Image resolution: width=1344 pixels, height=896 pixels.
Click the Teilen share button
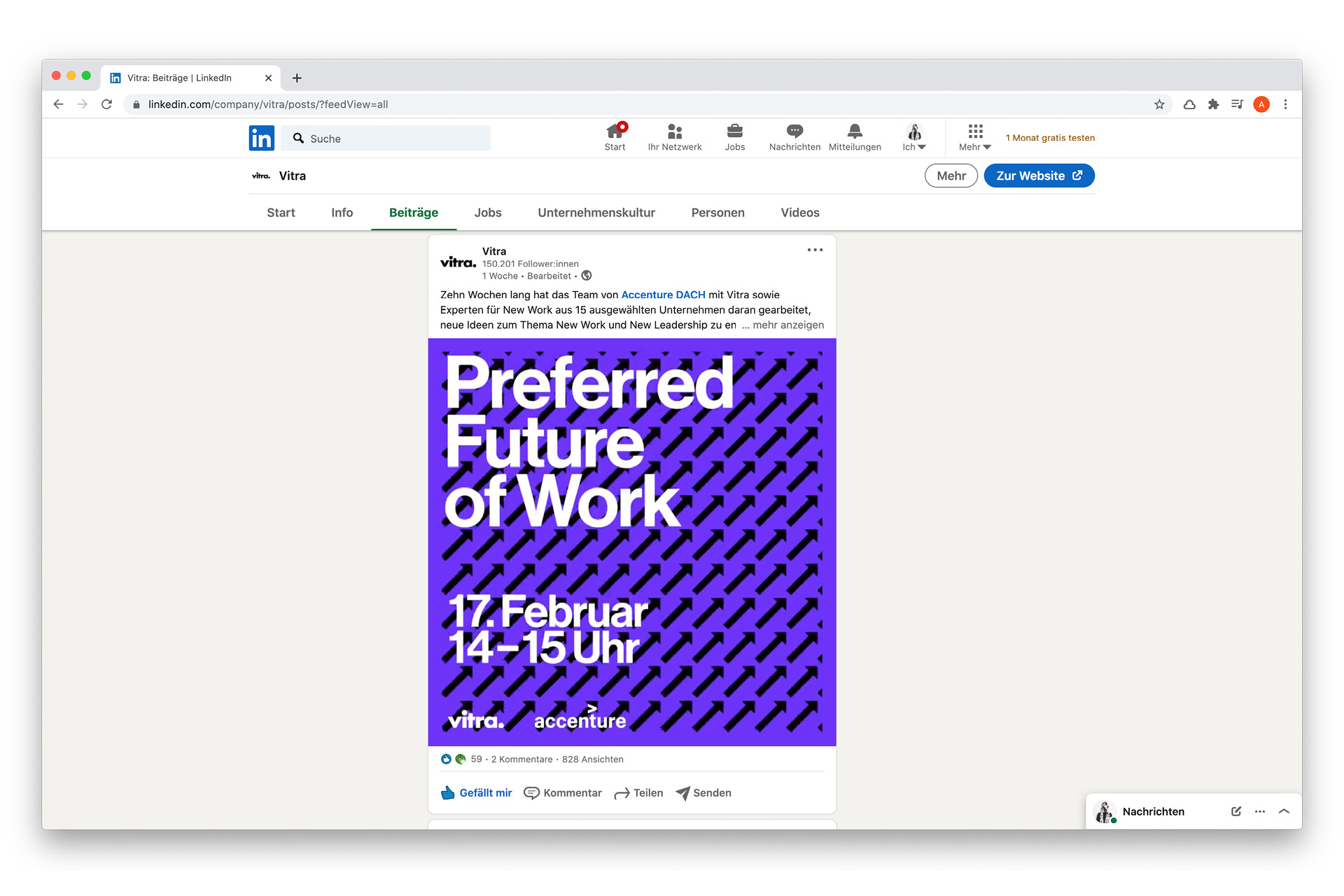[638, 793]
